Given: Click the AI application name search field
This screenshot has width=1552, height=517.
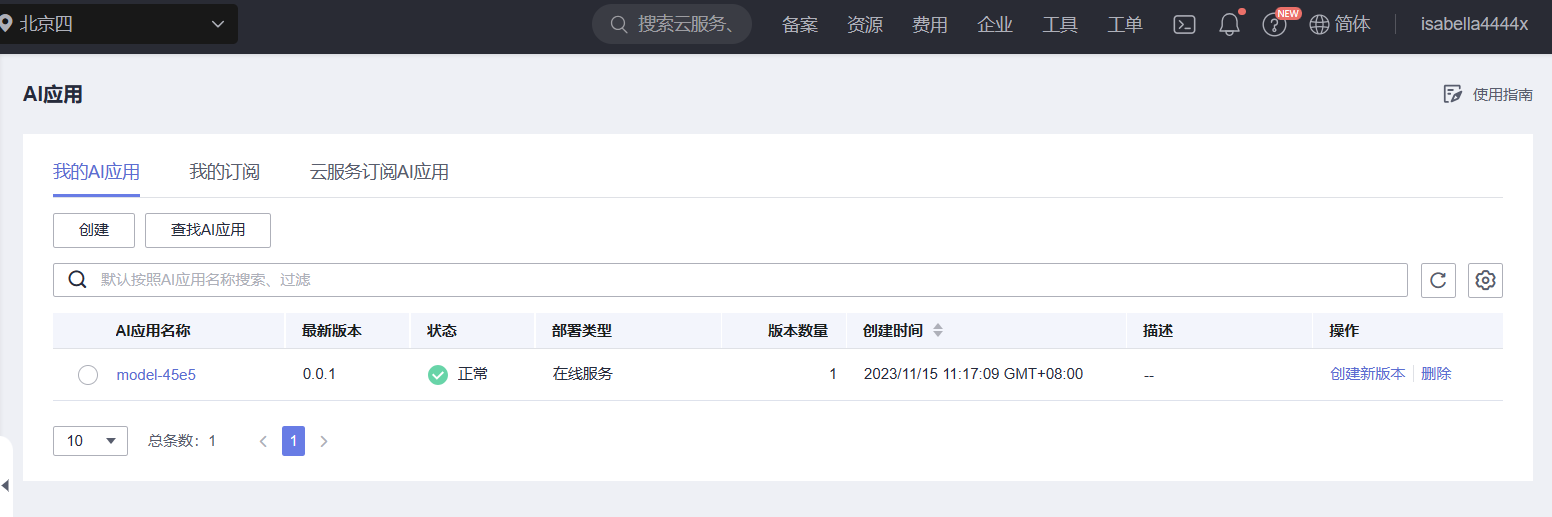Looking at the screenshot, I should [x=740, y=280].
